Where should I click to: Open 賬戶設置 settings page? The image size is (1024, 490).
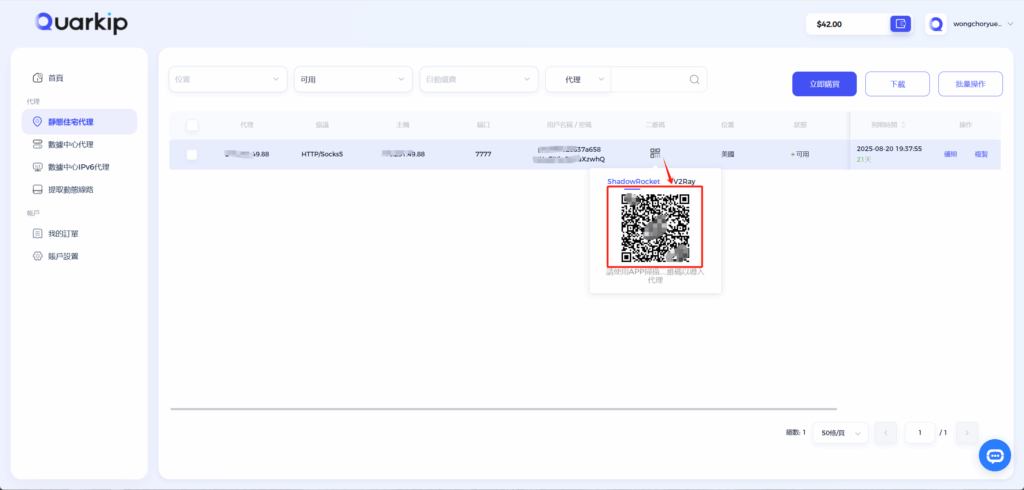point(63,256)
